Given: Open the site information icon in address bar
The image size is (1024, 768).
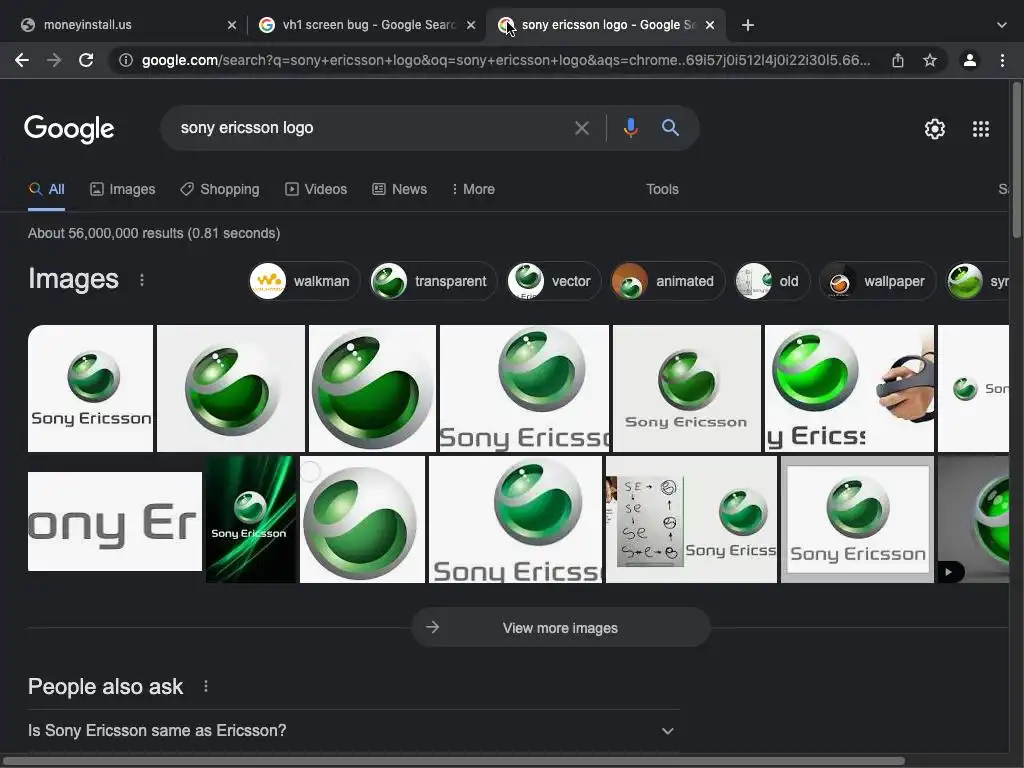Looking at the screenshot, I should pos(125,60).
